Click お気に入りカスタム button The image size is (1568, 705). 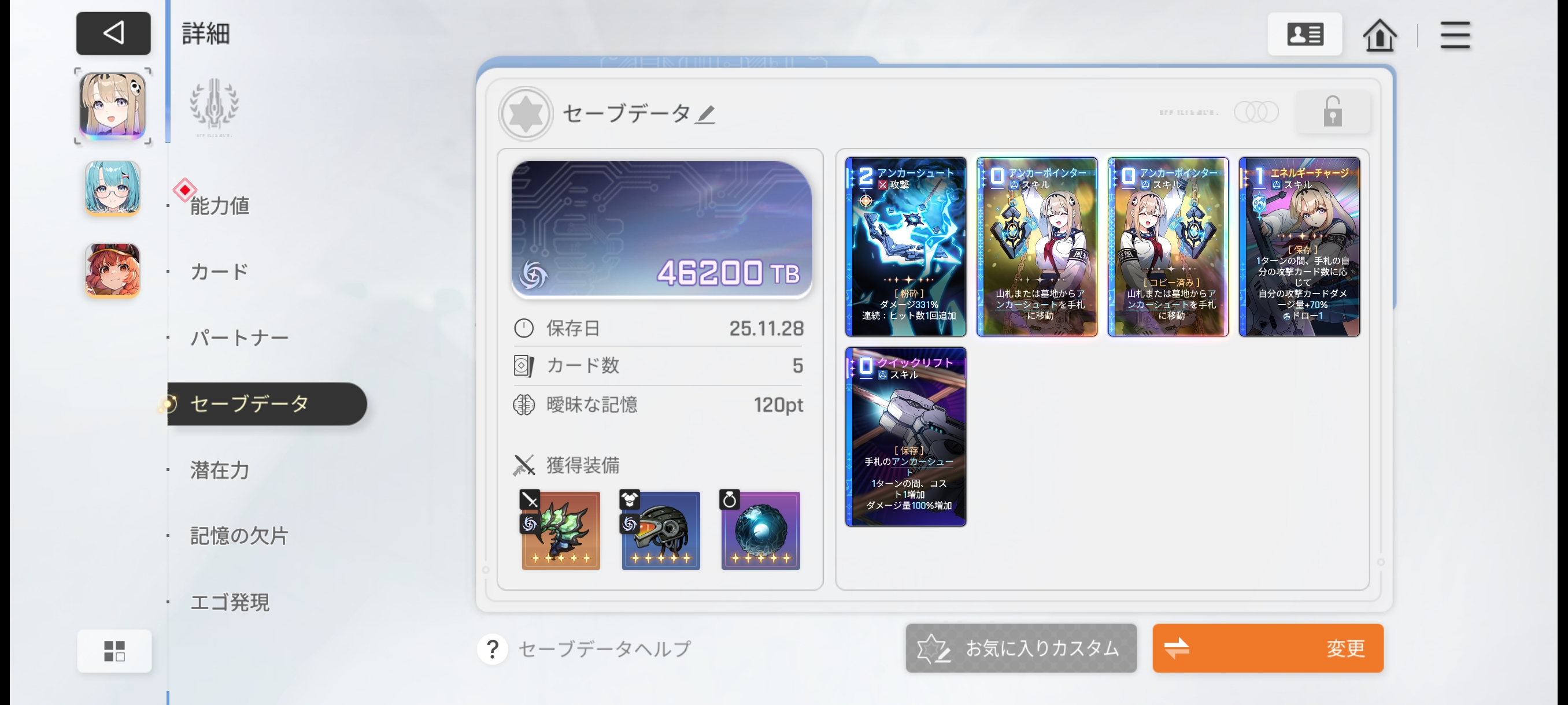click(1021, 648)
